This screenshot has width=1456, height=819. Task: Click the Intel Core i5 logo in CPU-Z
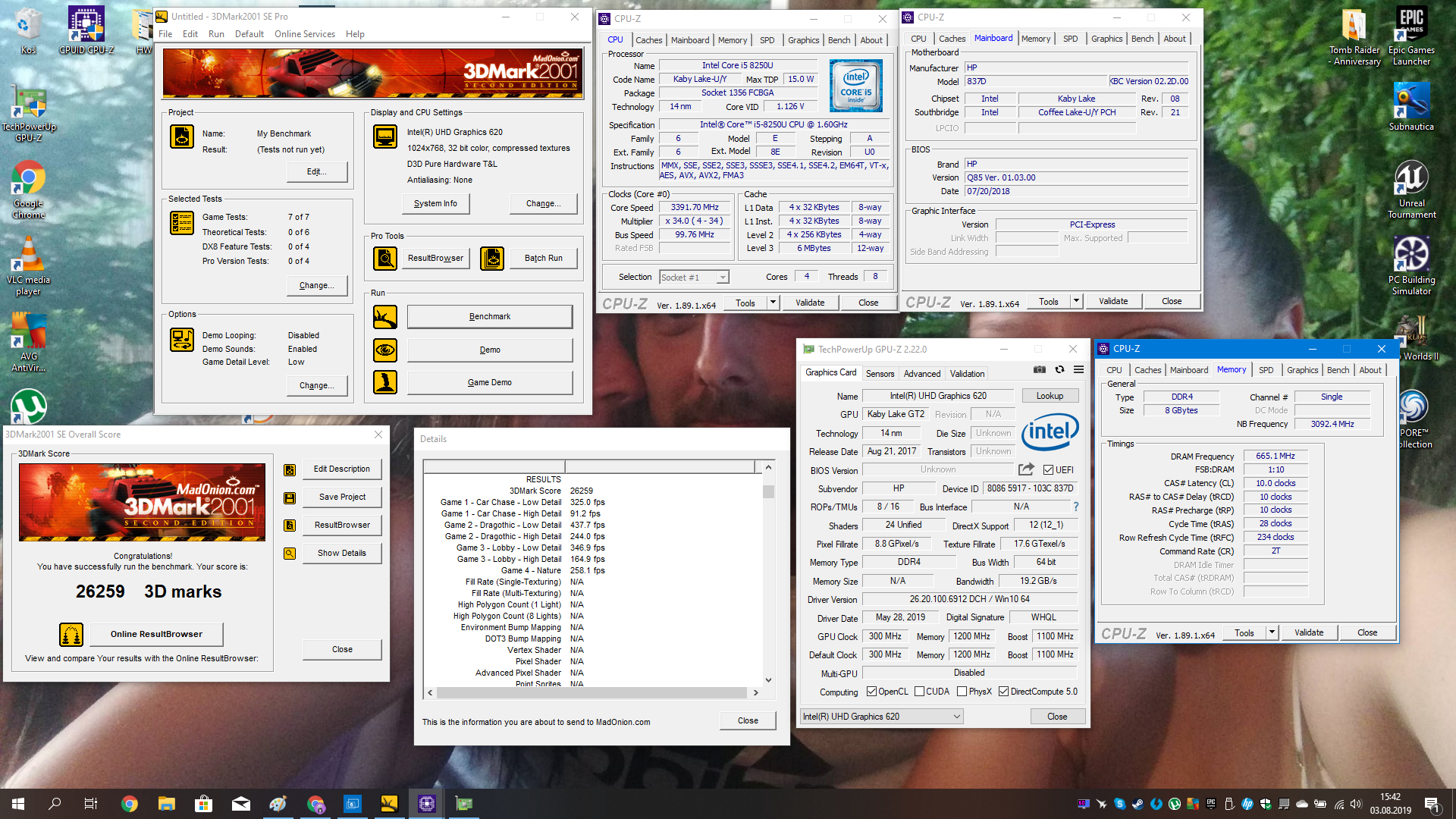[x=856, y=86]
